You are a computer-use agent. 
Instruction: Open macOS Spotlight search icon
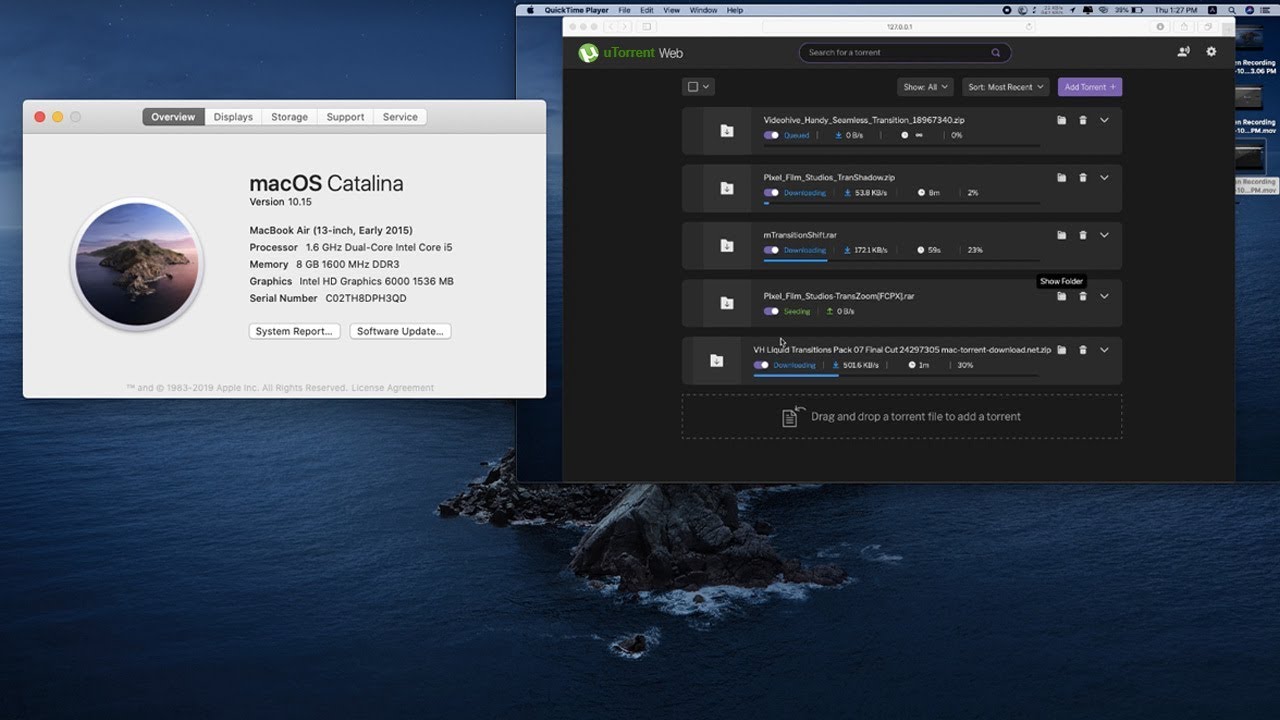click(1231, 10)
